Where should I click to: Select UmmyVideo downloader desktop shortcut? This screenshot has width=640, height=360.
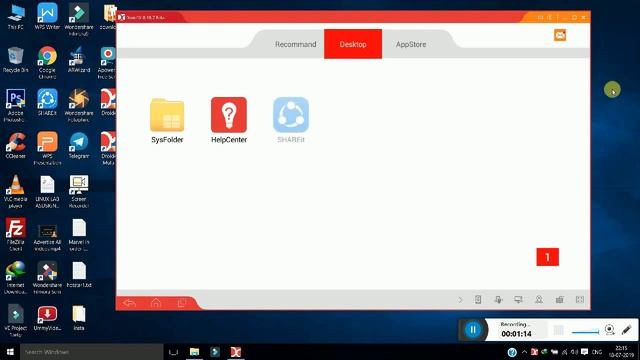[47, 318]
